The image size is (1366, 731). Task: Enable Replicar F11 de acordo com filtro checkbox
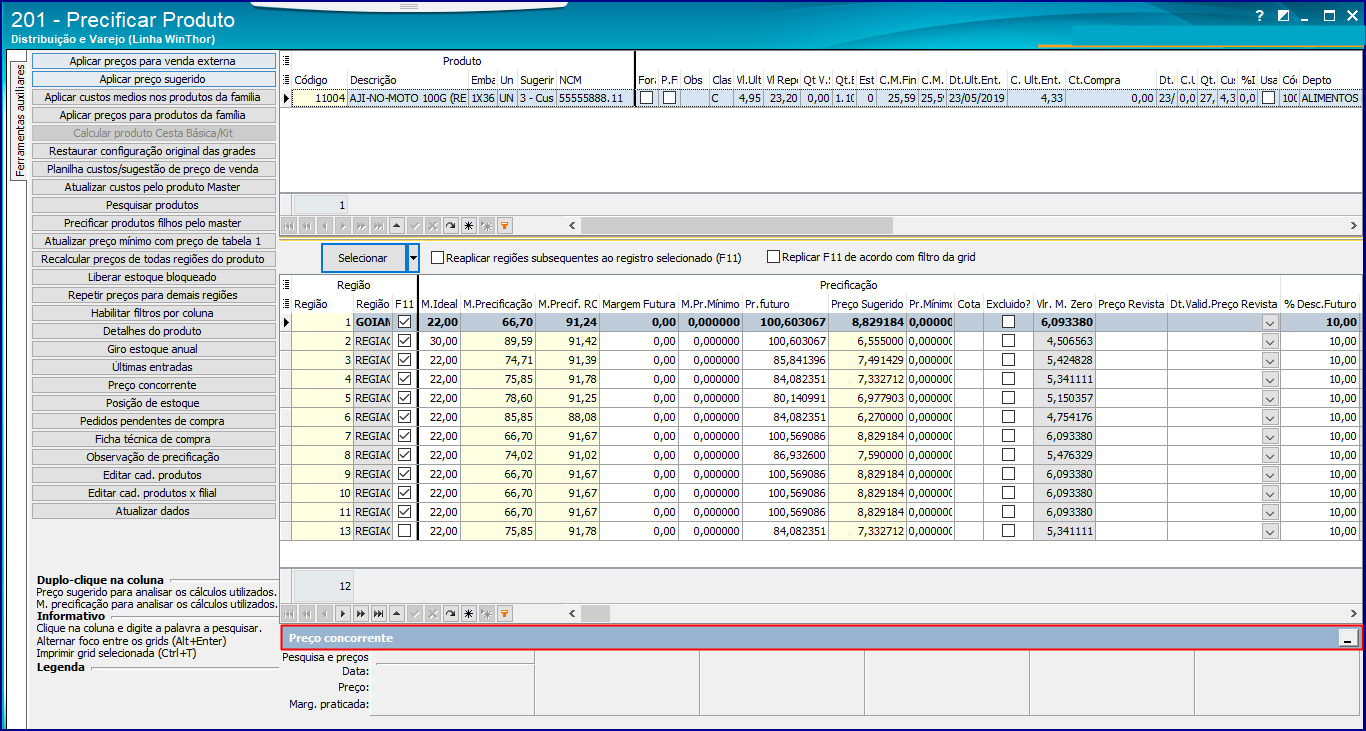click(x=773, y=257)
